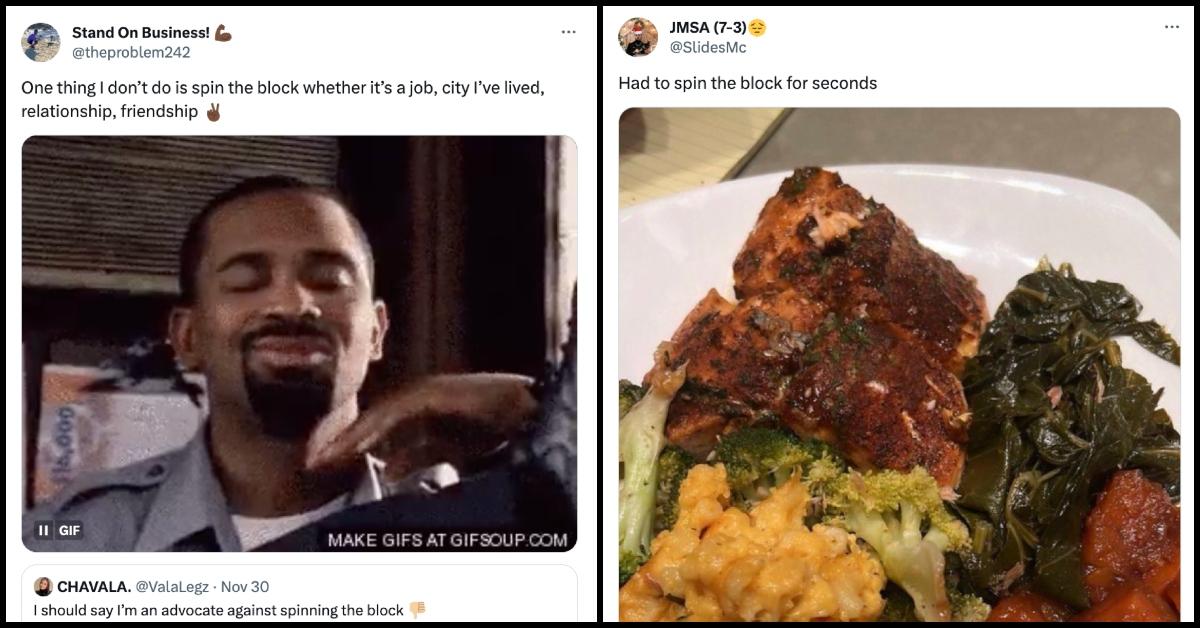
Task: Open more options on SlidesMc tweet
Action: click(x=1172, y=27)
